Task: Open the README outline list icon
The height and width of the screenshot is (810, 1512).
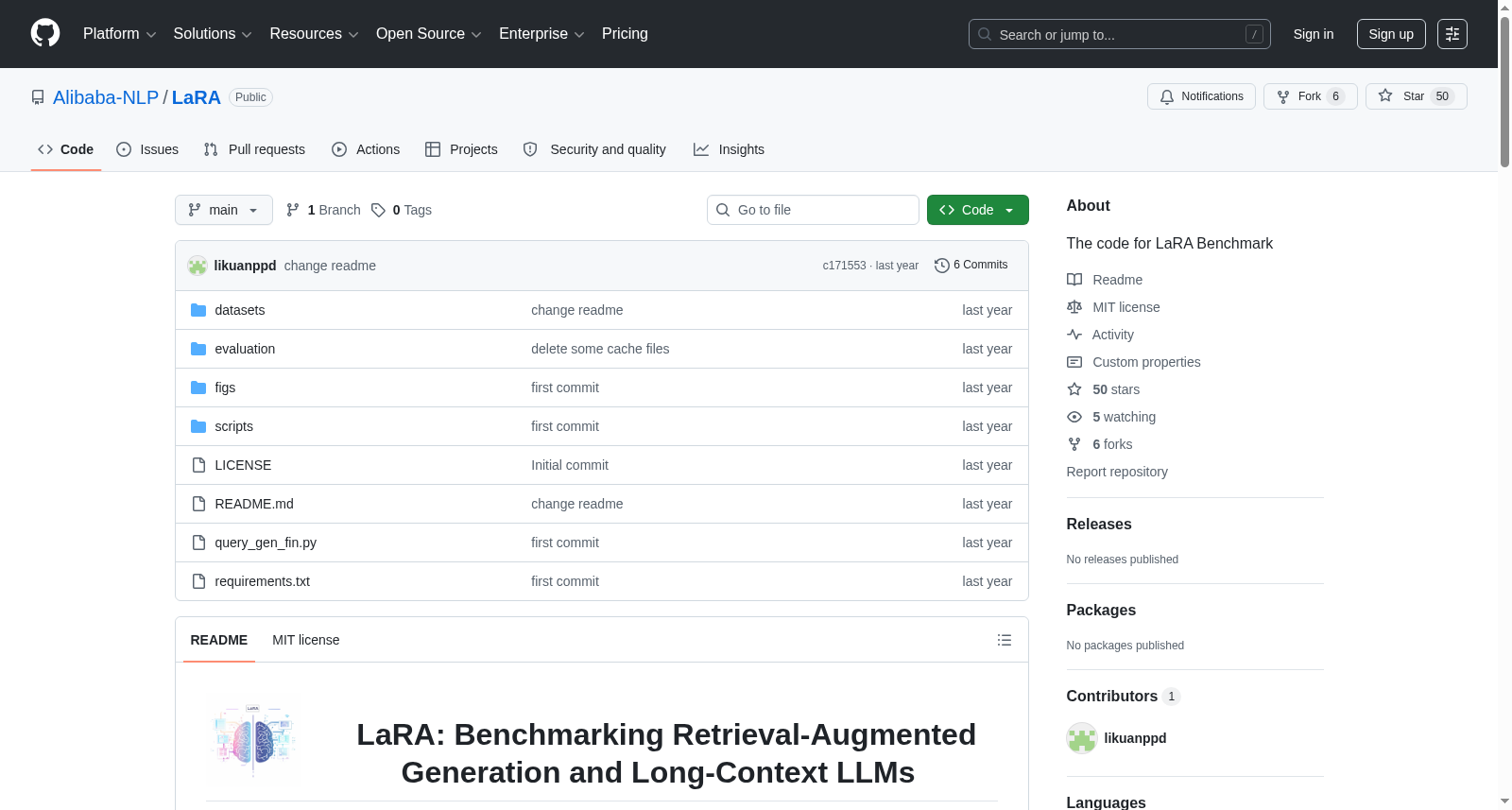Action: click(x=1005, y=640)
